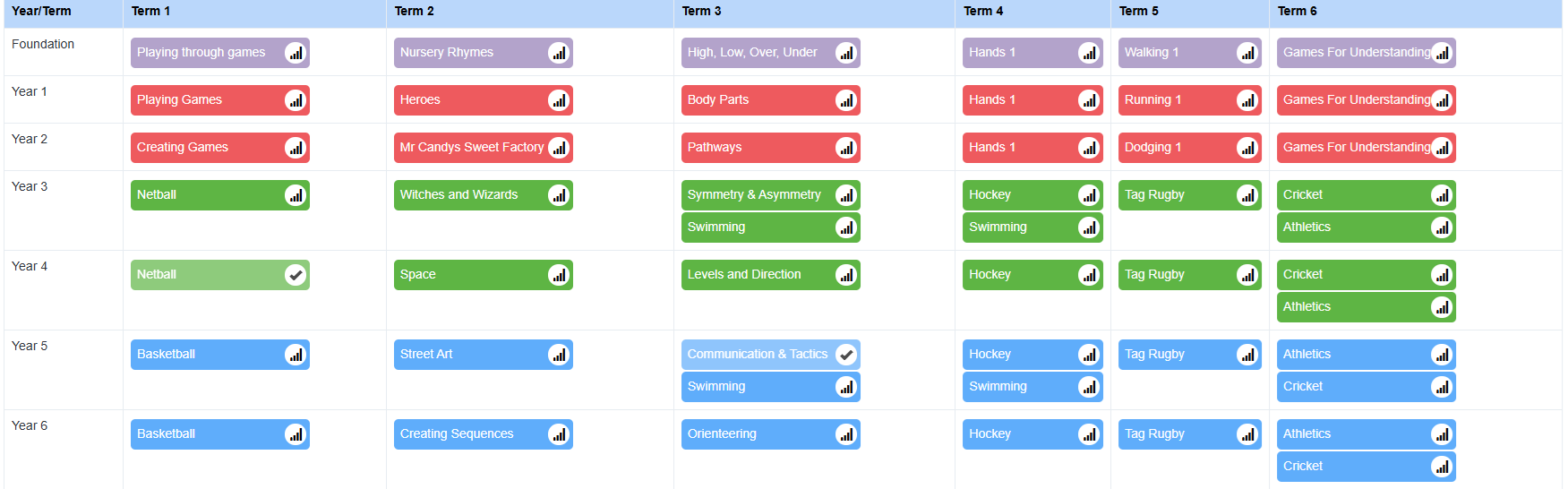Toggle the checkmark on Year 4 Netball
Image resolution: width=1568 pixels, height=489 pixels.
pyautogui.click(x=296, y=275)
